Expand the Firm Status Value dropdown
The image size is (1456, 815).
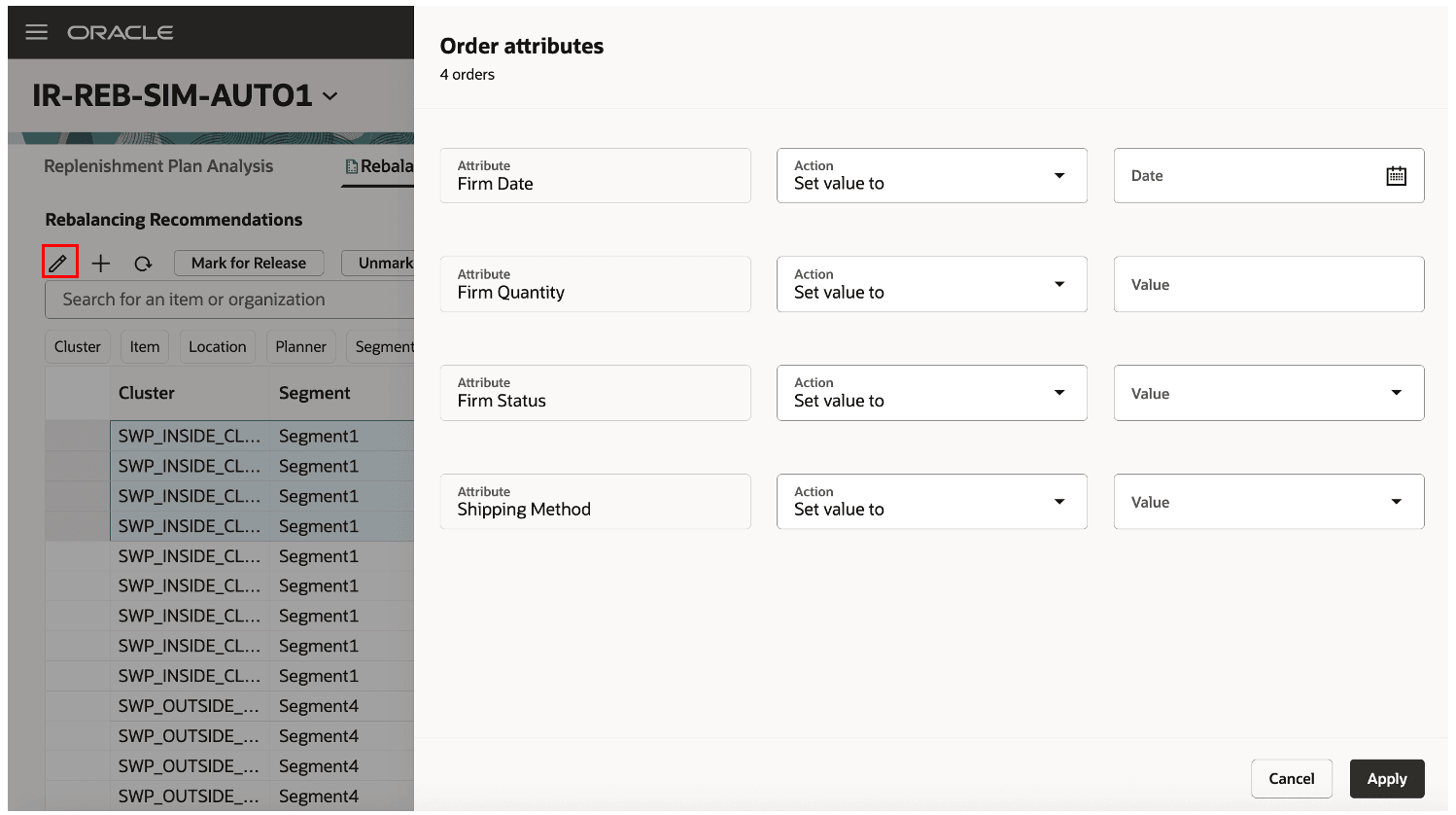point(1396,393)
